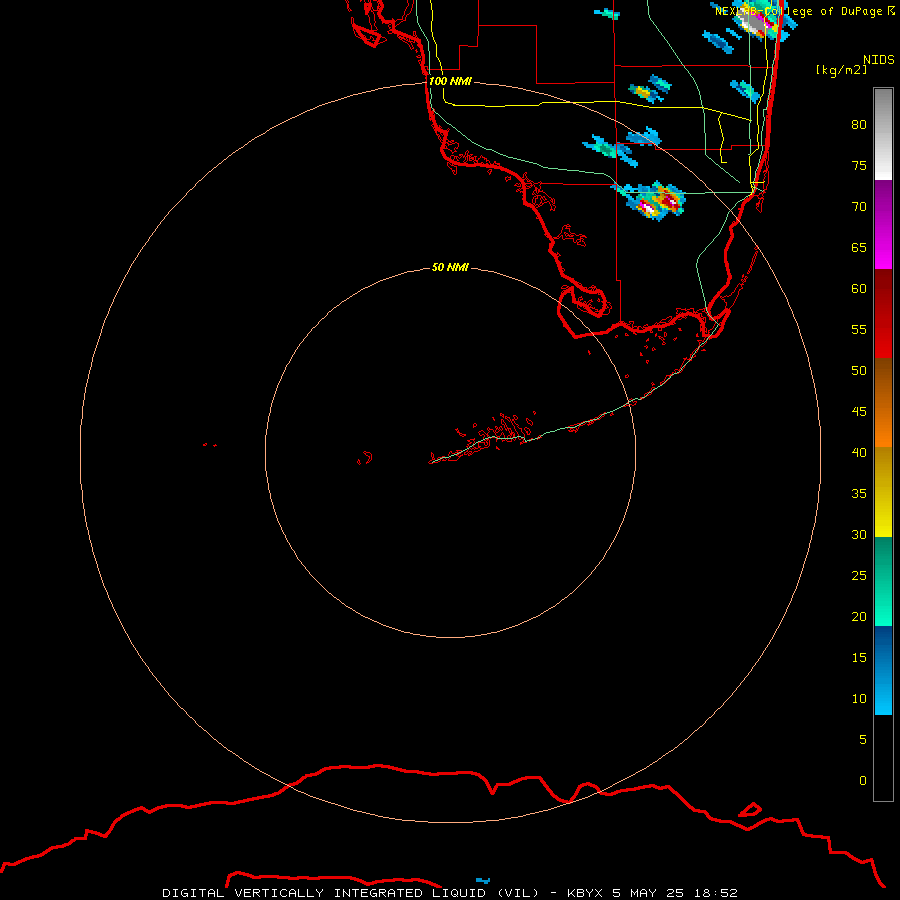Click the tiny blue echo beside the bottom caption
Screen dimensions: 900x900
point(483,880)
